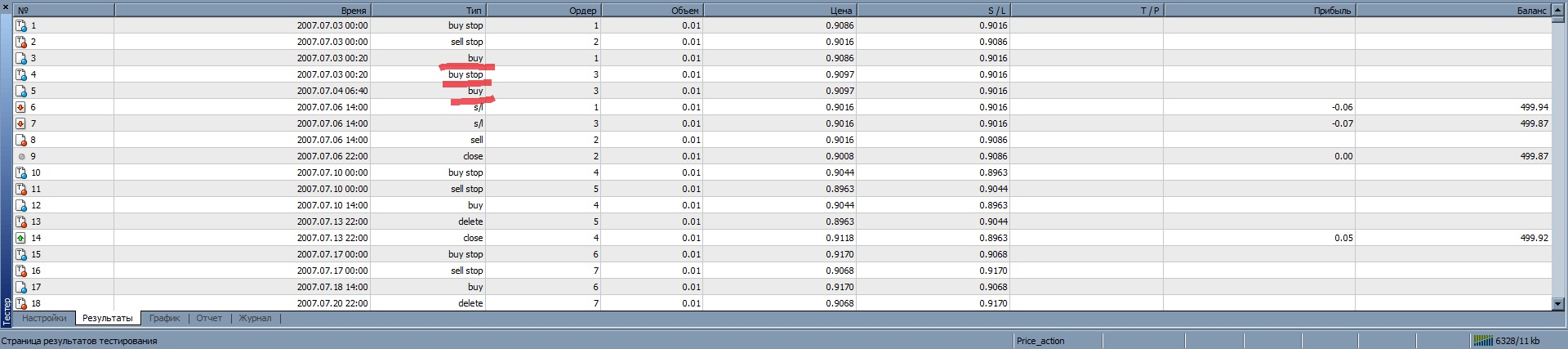Click the scrollbar up arrow
The image size is (1568, 349).
point(1558,11)
